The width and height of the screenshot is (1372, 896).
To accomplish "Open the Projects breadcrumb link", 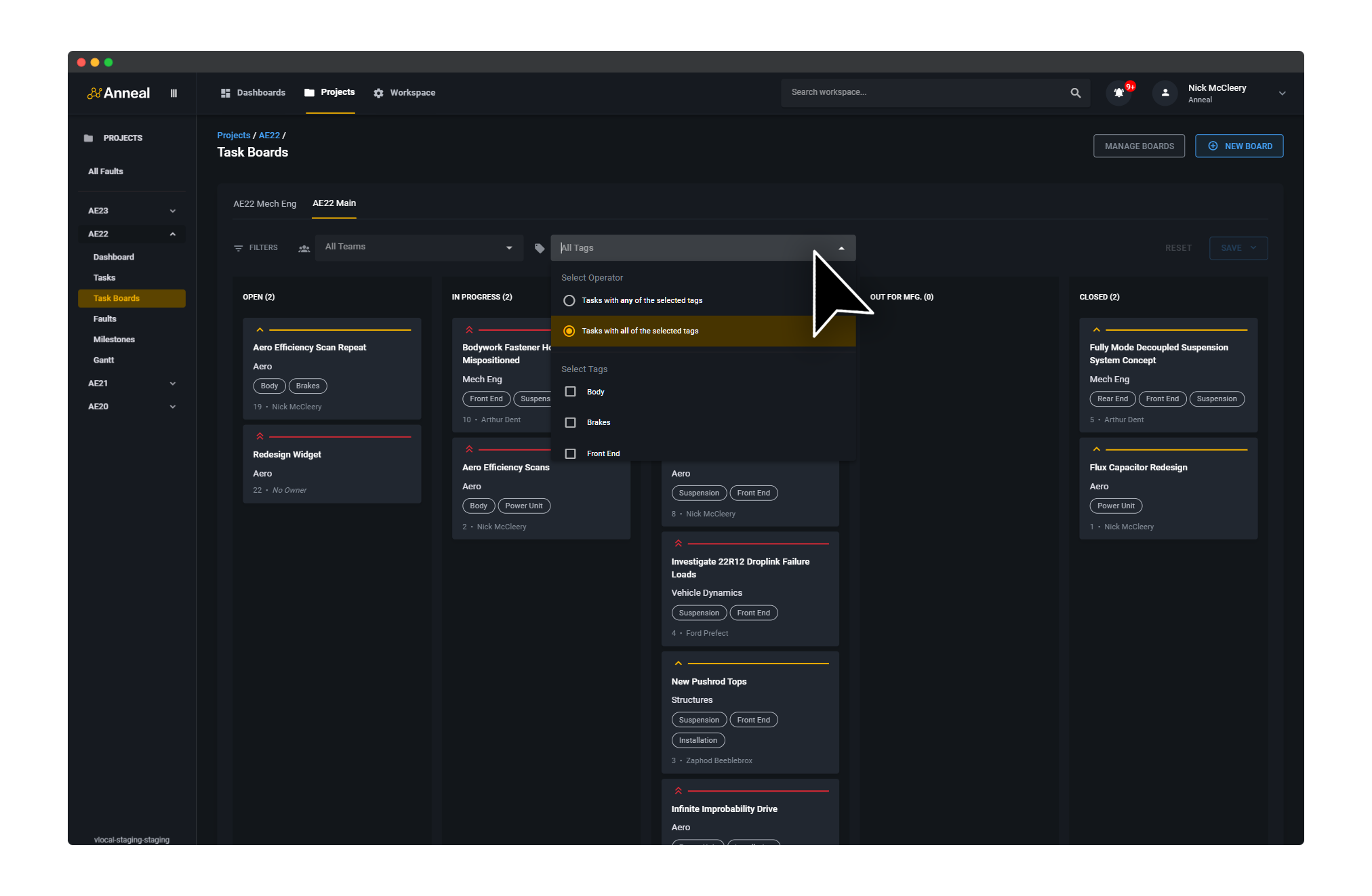I will point(233,135).
